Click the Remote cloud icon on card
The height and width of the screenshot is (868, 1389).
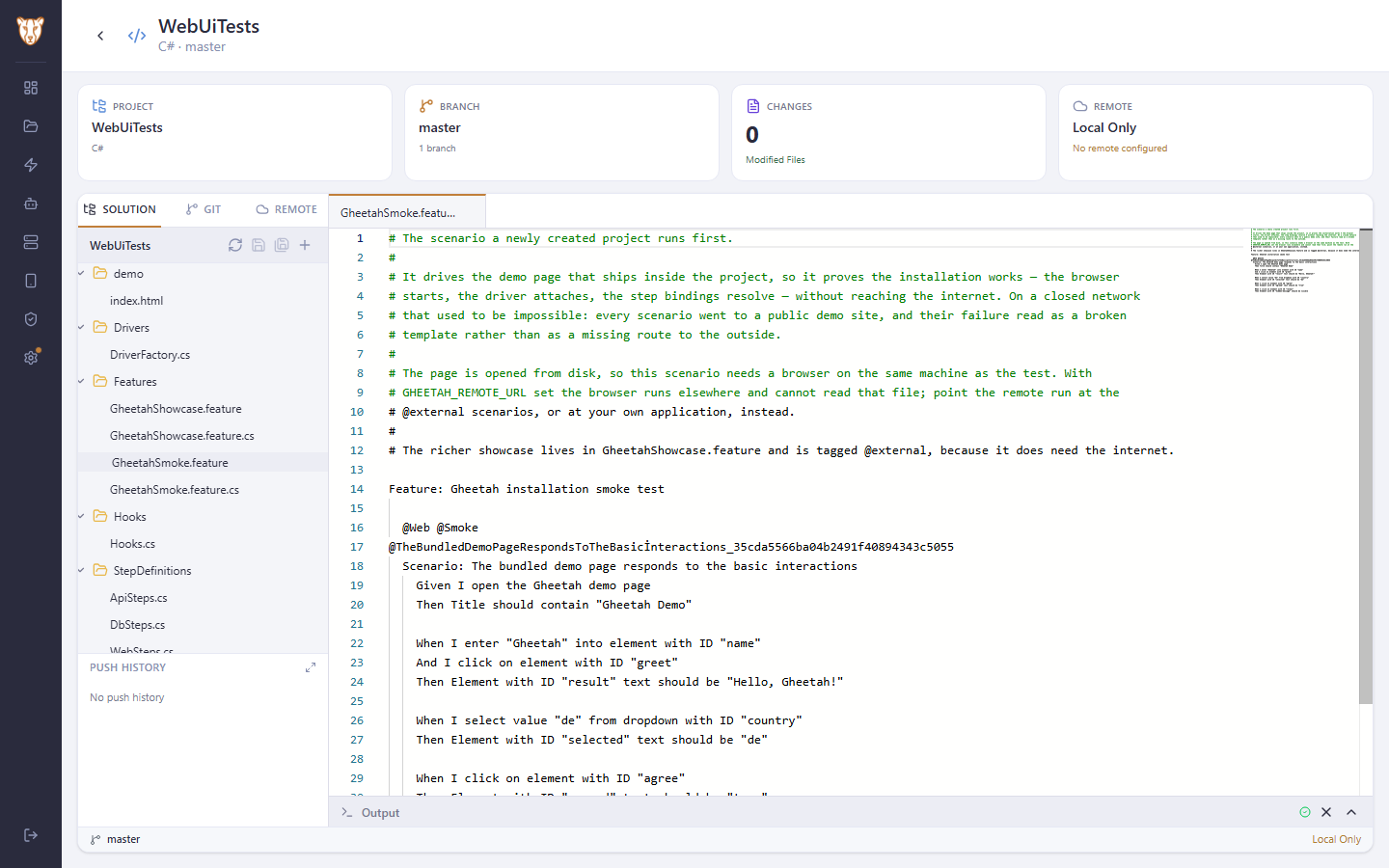(1080, 106)
